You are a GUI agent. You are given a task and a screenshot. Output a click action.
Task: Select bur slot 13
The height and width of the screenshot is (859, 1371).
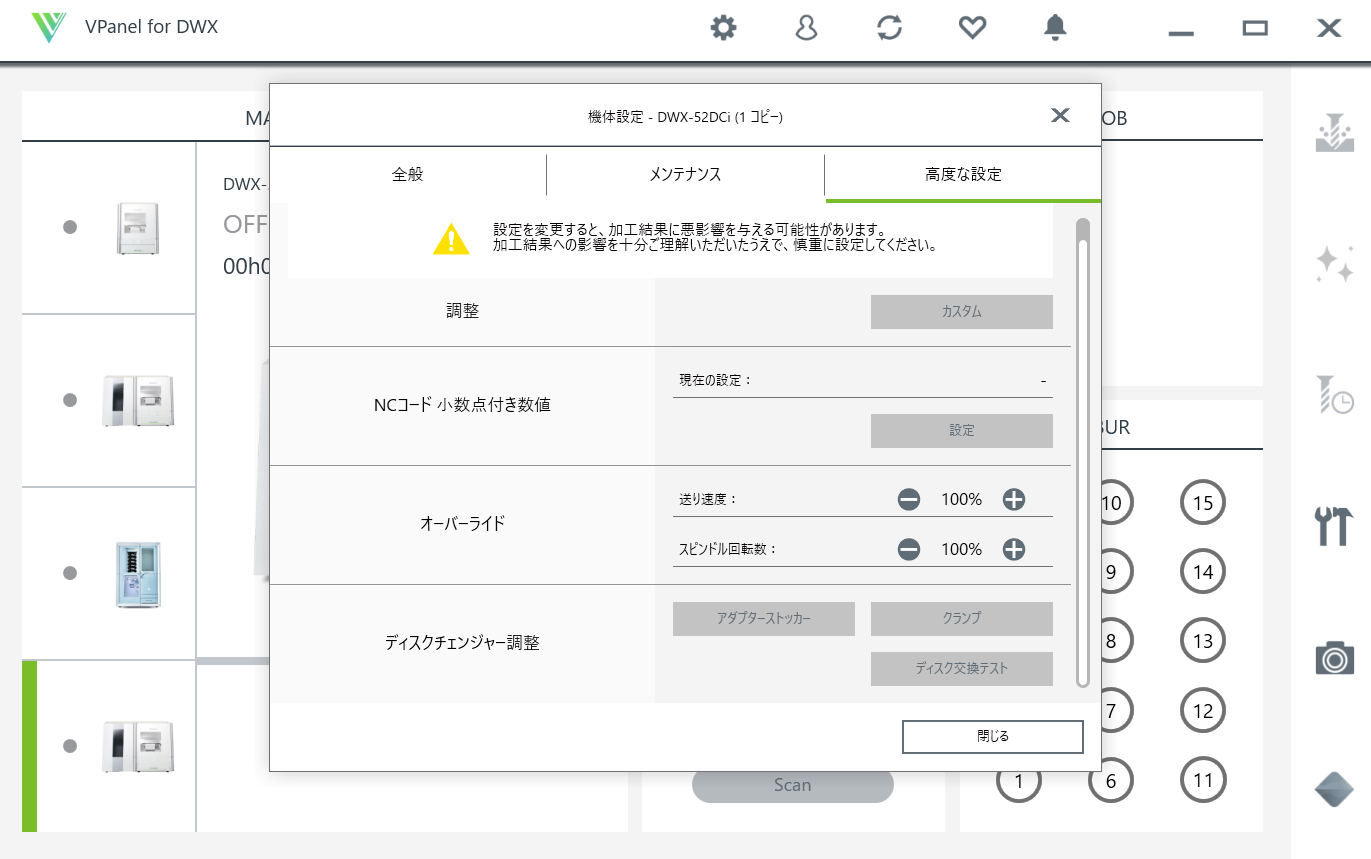pyautogui.click(x=1203, y=641)
